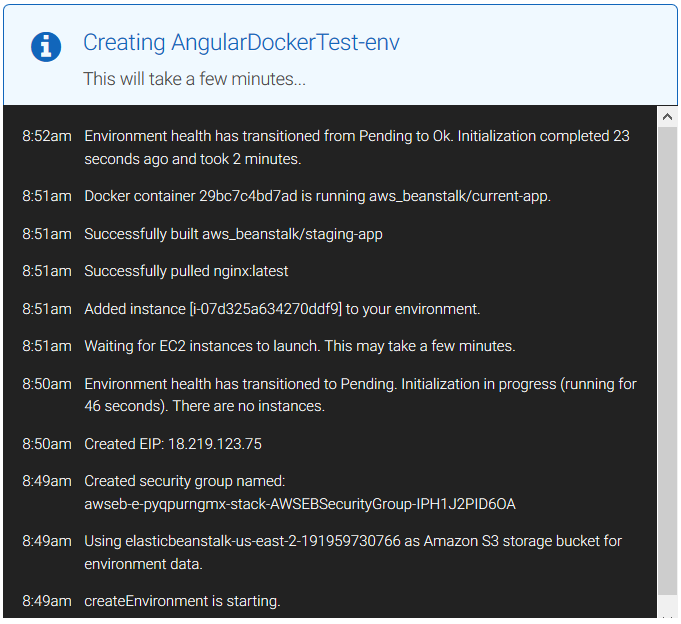Click the scrollbar up arrow

[x=667, y=116]
